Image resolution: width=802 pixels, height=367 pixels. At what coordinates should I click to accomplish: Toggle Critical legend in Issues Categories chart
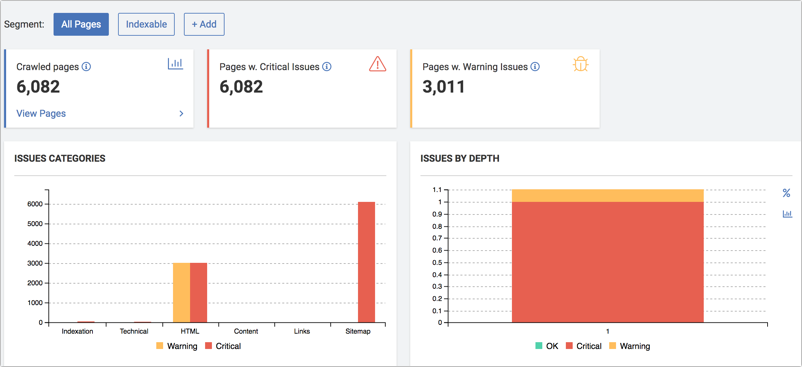(223, 346)
